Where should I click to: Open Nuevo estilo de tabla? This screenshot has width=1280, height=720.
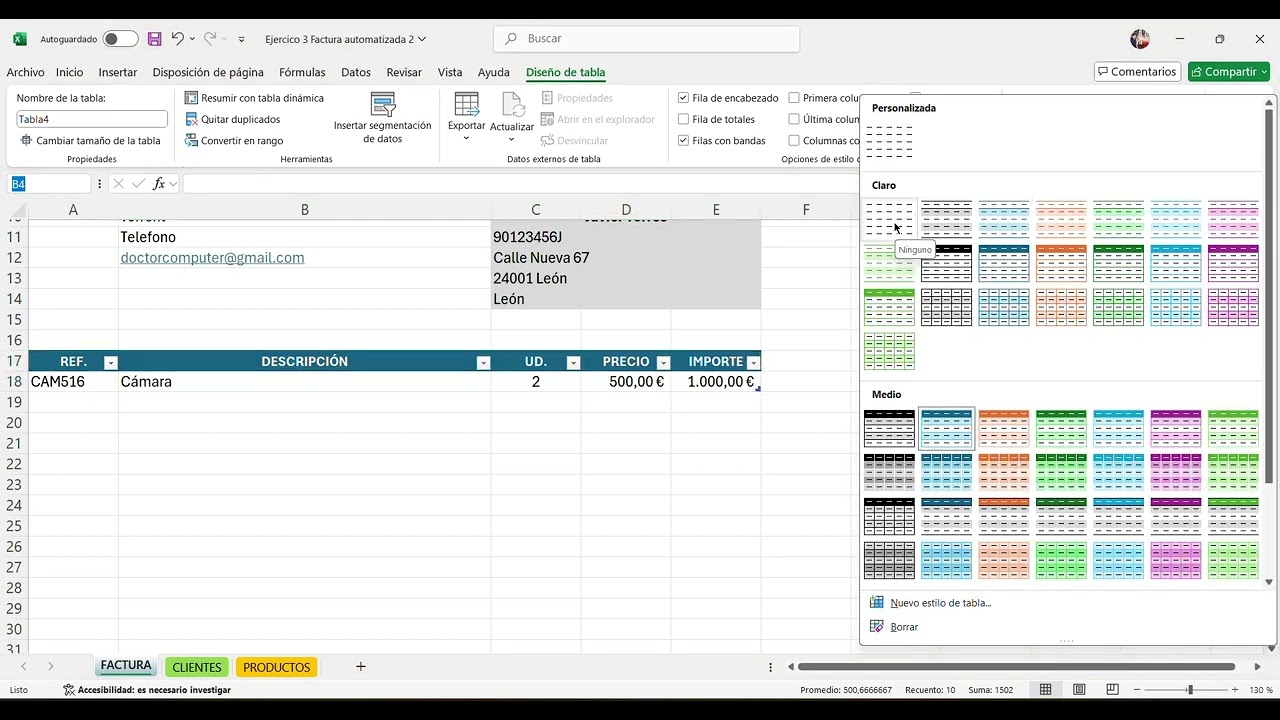click(x=931, y=603)
